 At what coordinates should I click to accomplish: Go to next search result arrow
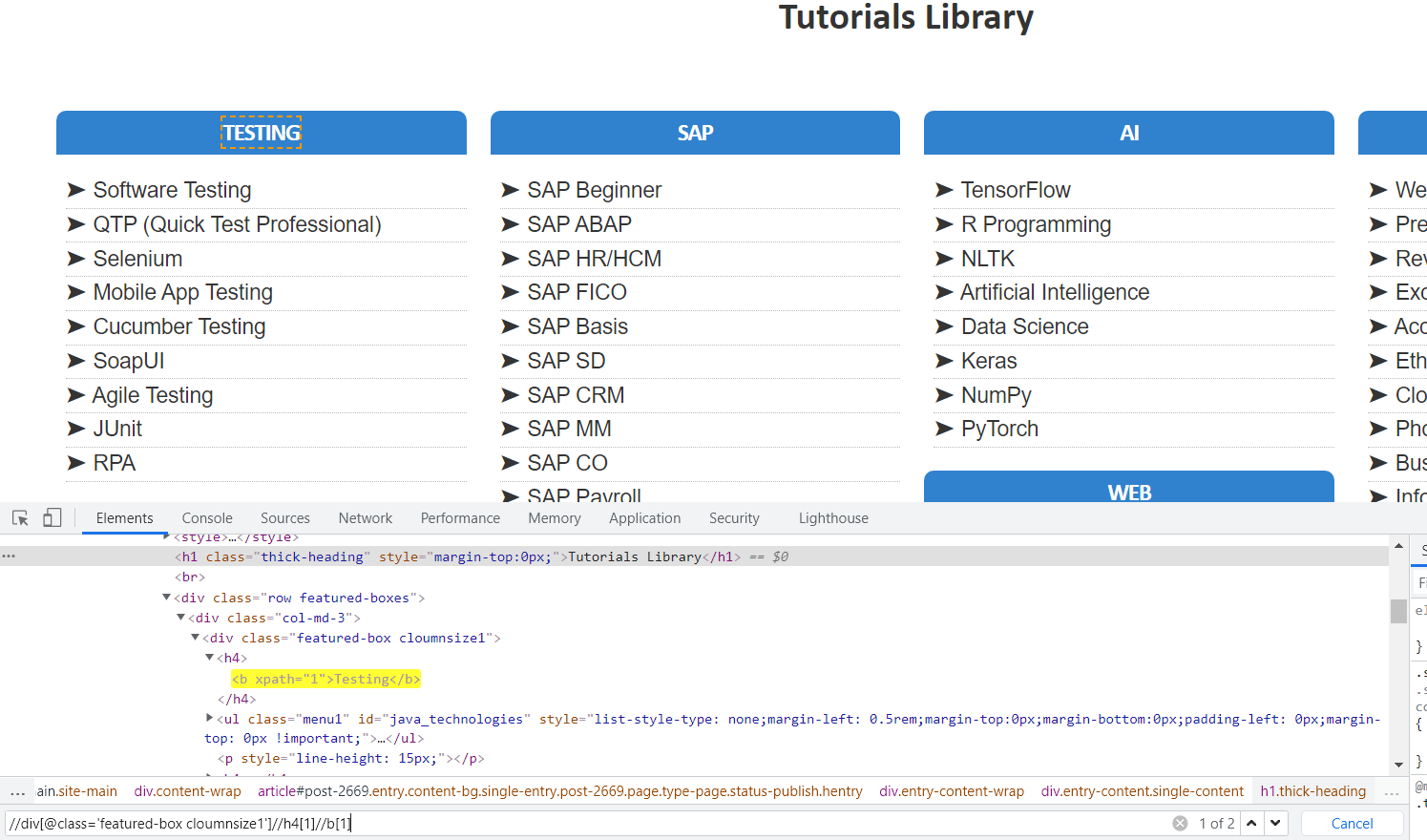coord(1275,823)
